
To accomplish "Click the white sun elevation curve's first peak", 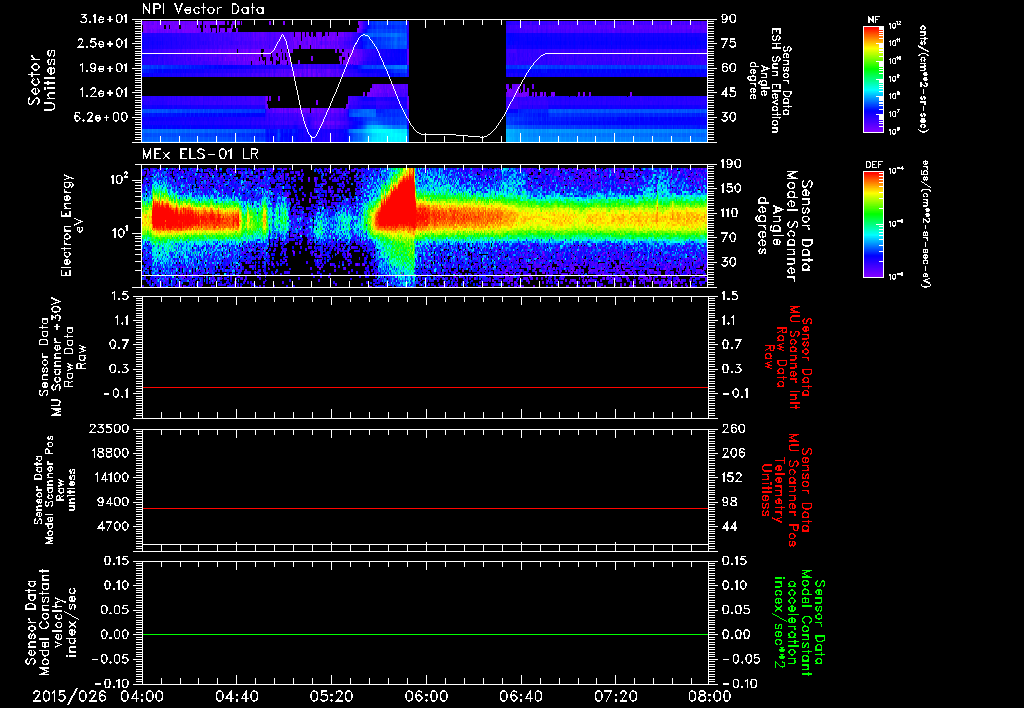I will 282,35.
